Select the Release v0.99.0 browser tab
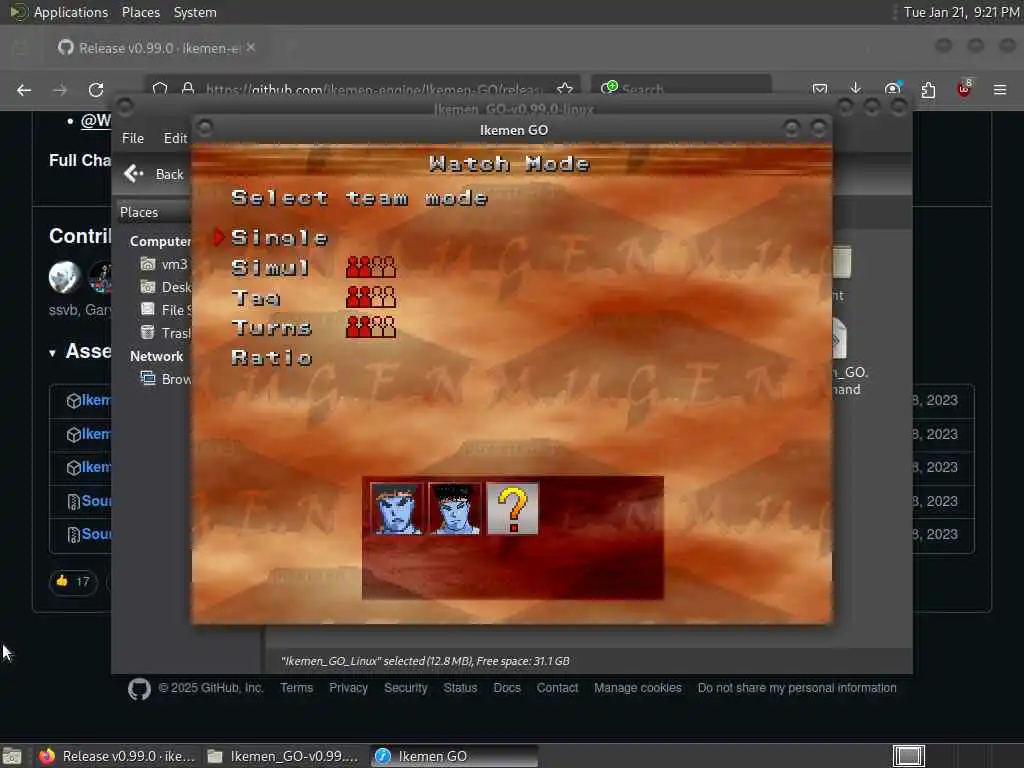Image resolution: width=1024 pixels, height=768 pixels. 155,48
